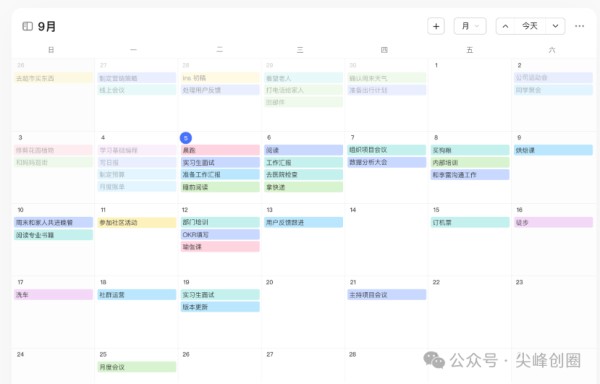Open the 洗车 event

pos(54,295)
